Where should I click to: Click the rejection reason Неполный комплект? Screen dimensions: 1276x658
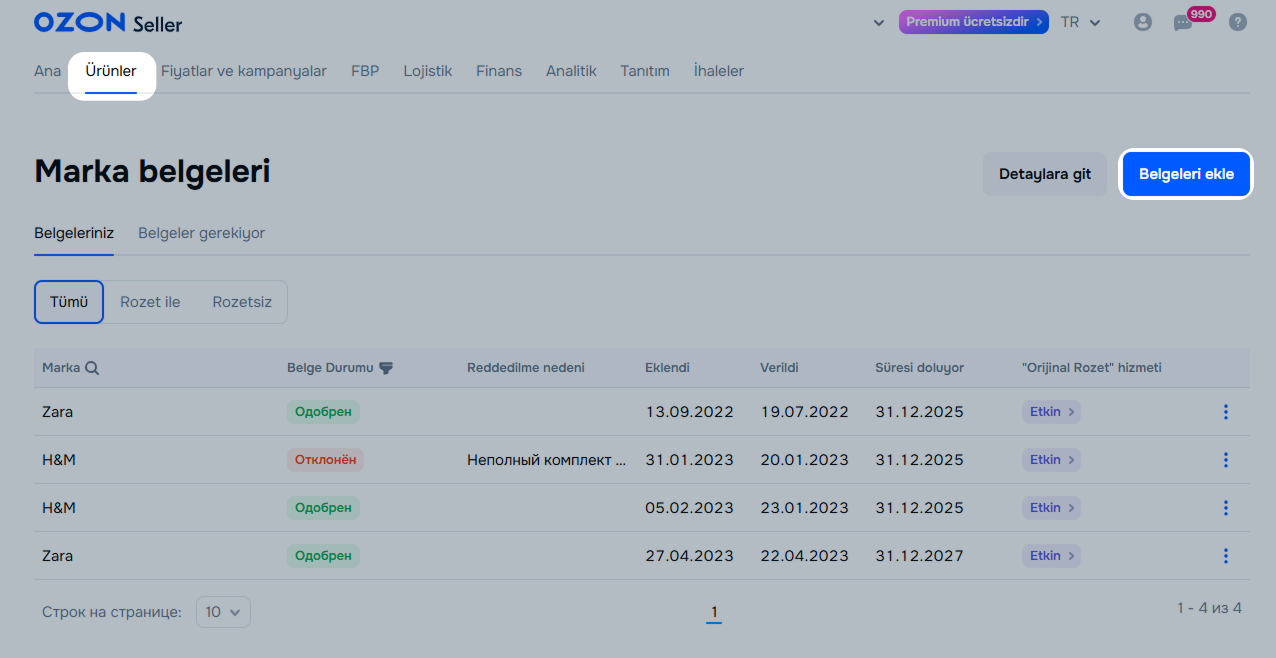tap(547, 460)
